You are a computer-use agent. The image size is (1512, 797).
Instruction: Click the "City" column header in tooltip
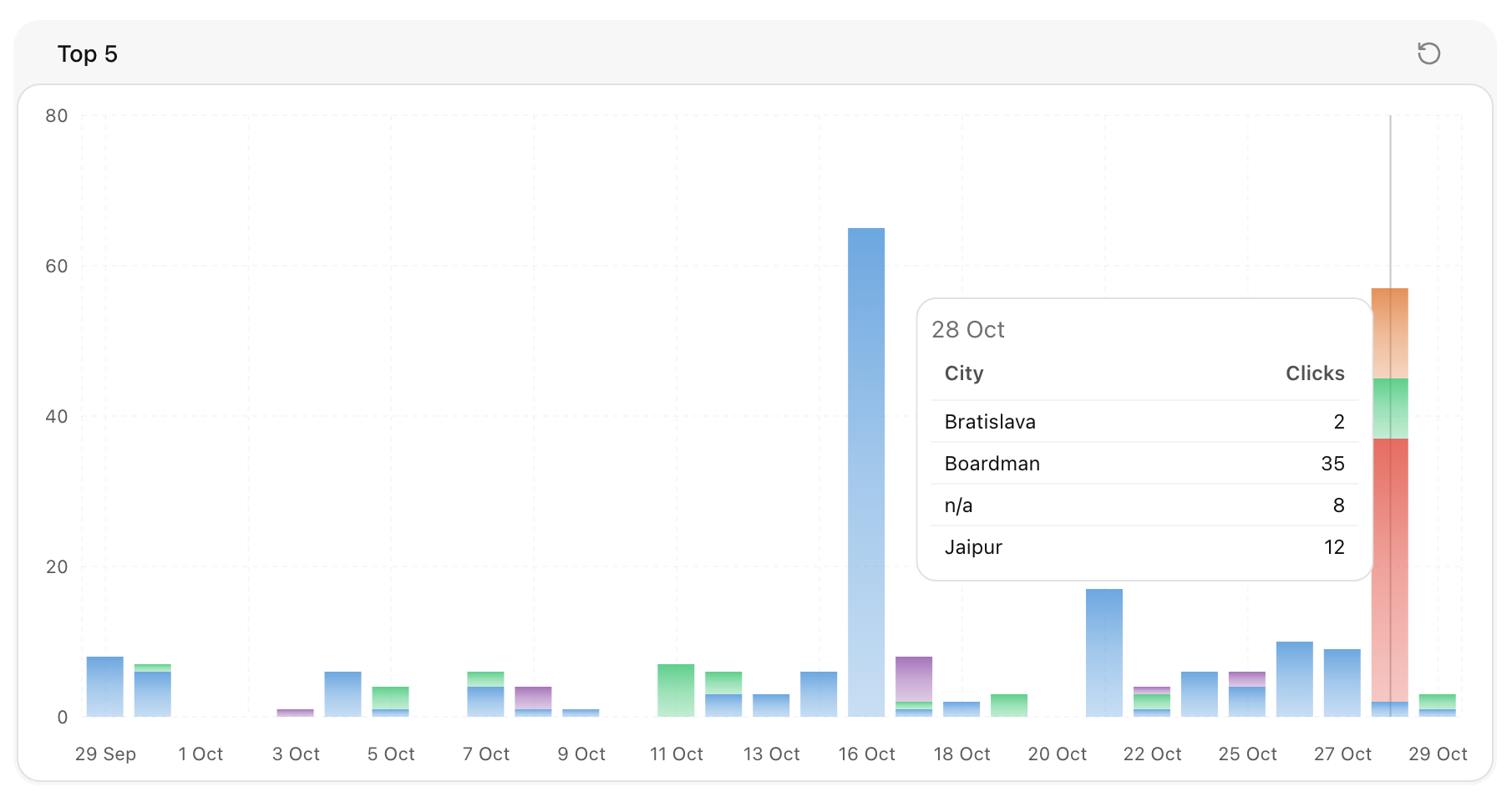(x=964, y=373)
